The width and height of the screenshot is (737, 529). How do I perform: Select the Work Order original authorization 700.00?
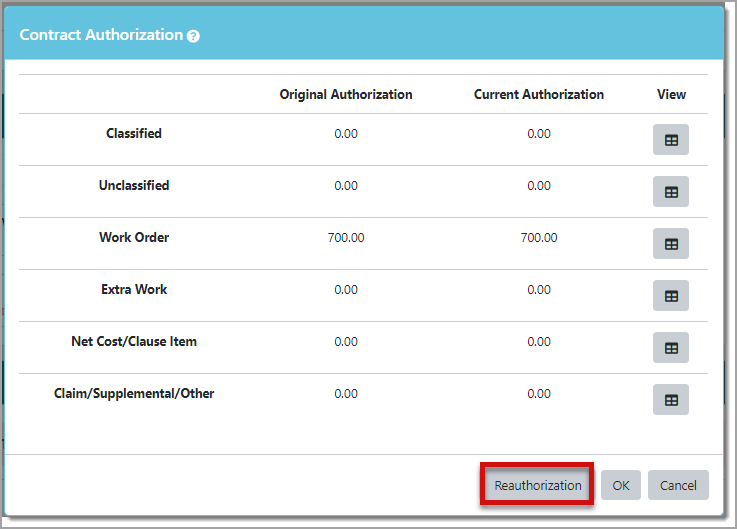[346, 238]
